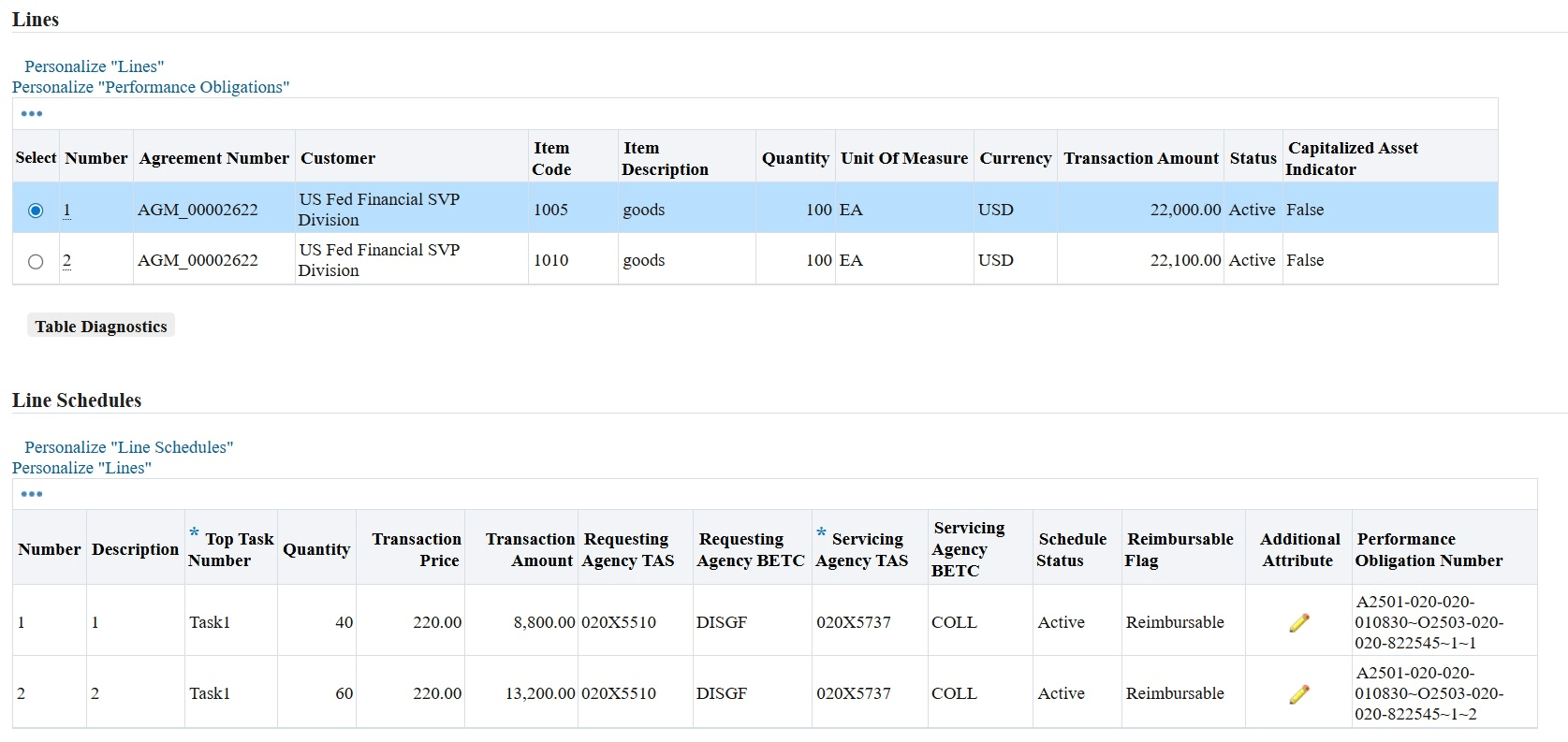Click Personalize "Lines" link at top
This screenshot has width=1568, height=742.
coord(94,66)
